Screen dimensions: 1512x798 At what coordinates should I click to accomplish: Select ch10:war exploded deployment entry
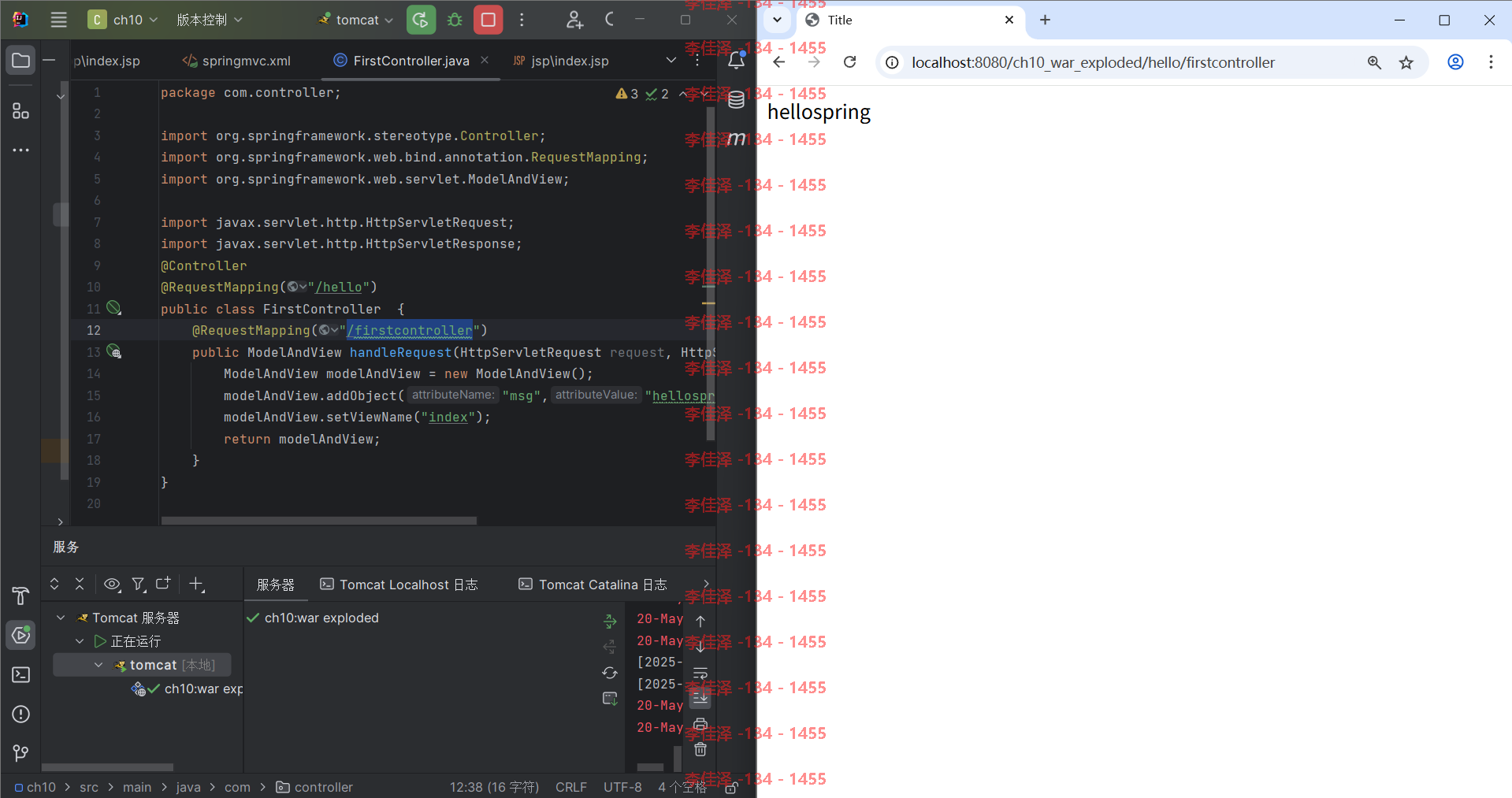[313, 618]
